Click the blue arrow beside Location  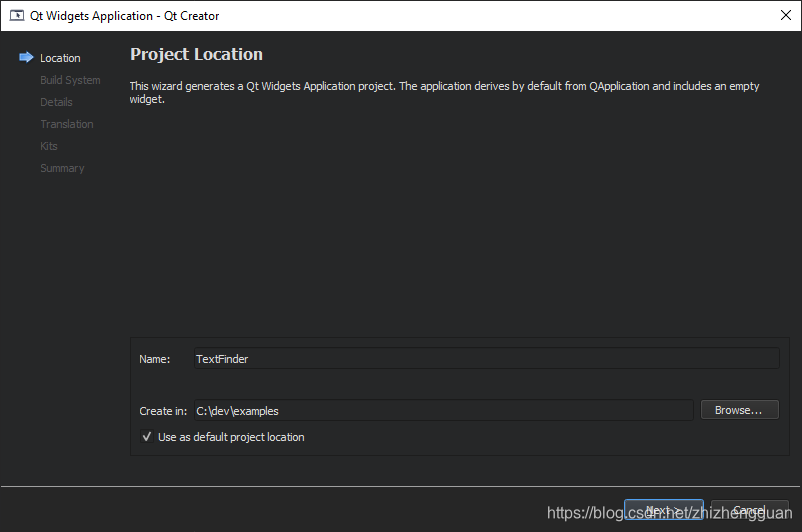point(26,57)
